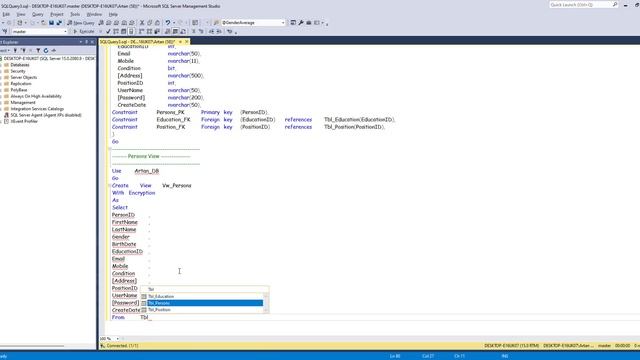640x360 pixels.
Task: Open the Query menu
Action: pyautogui.click(x=38, y=14)
